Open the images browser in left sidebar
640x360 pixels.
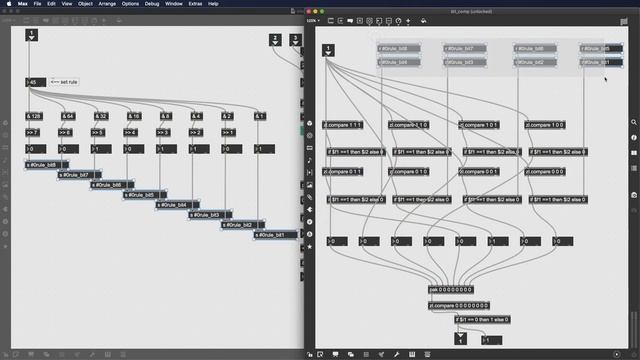(309, 185)
